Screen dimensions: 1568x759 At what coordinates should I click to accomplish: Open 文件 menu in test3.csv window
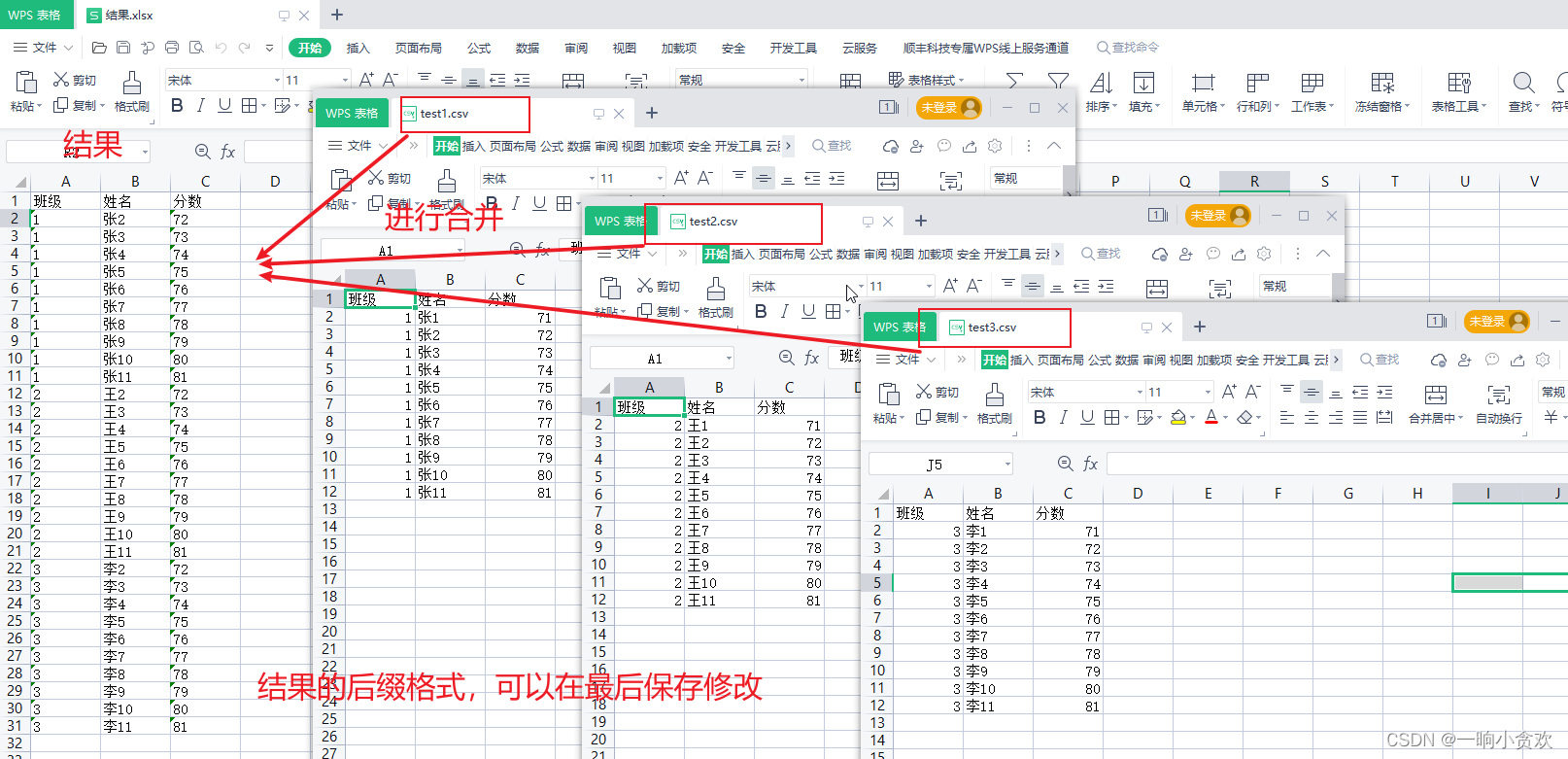pos(907,360)
